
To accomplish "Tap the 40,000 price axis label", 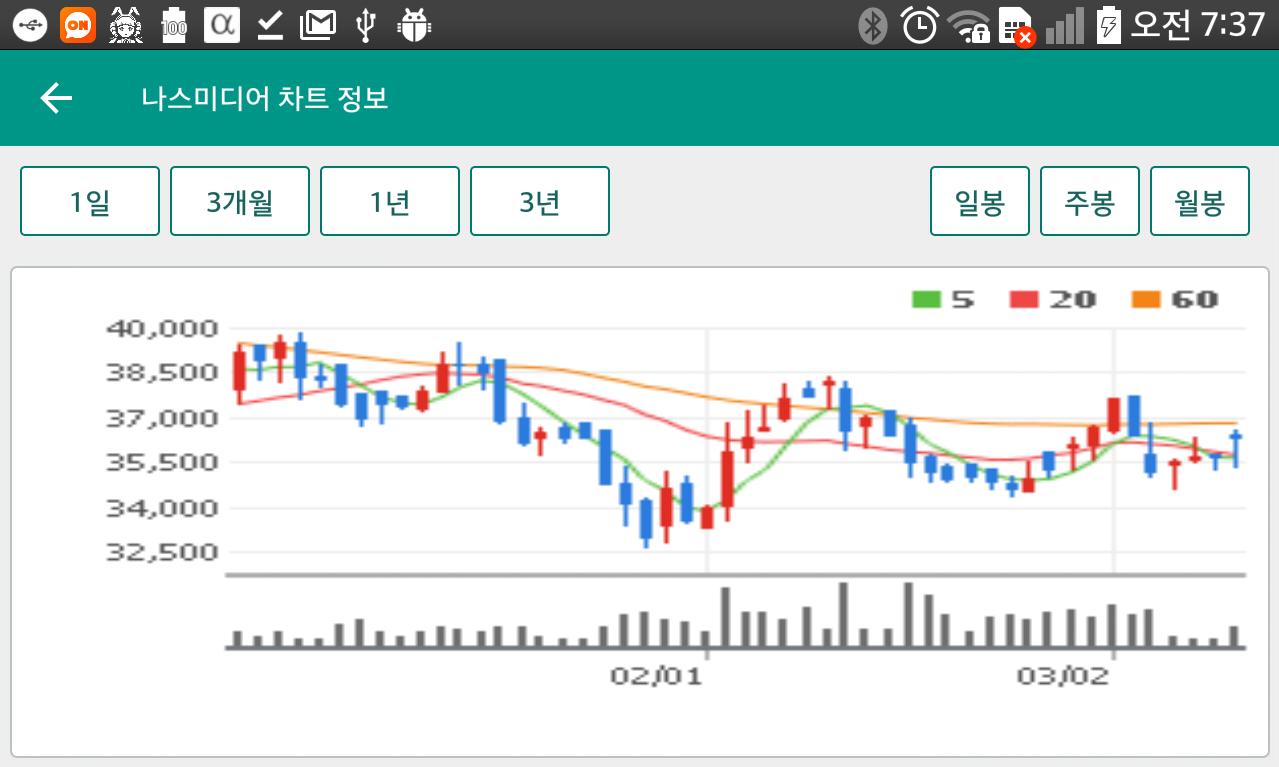I will pos(162,328).
